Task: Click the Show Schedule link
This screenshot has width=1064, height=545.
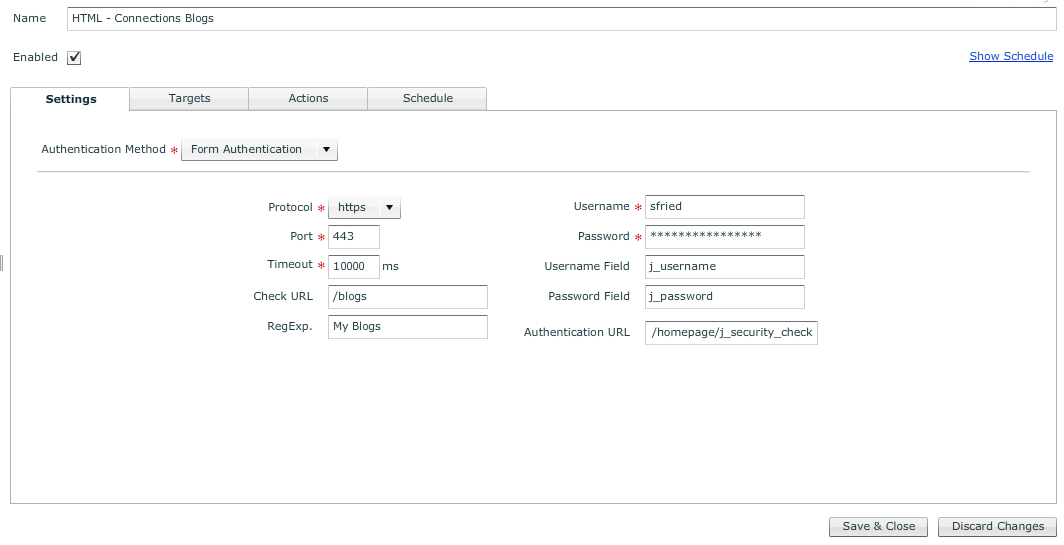Action: pyautogui.click(x=1011, y=56)
